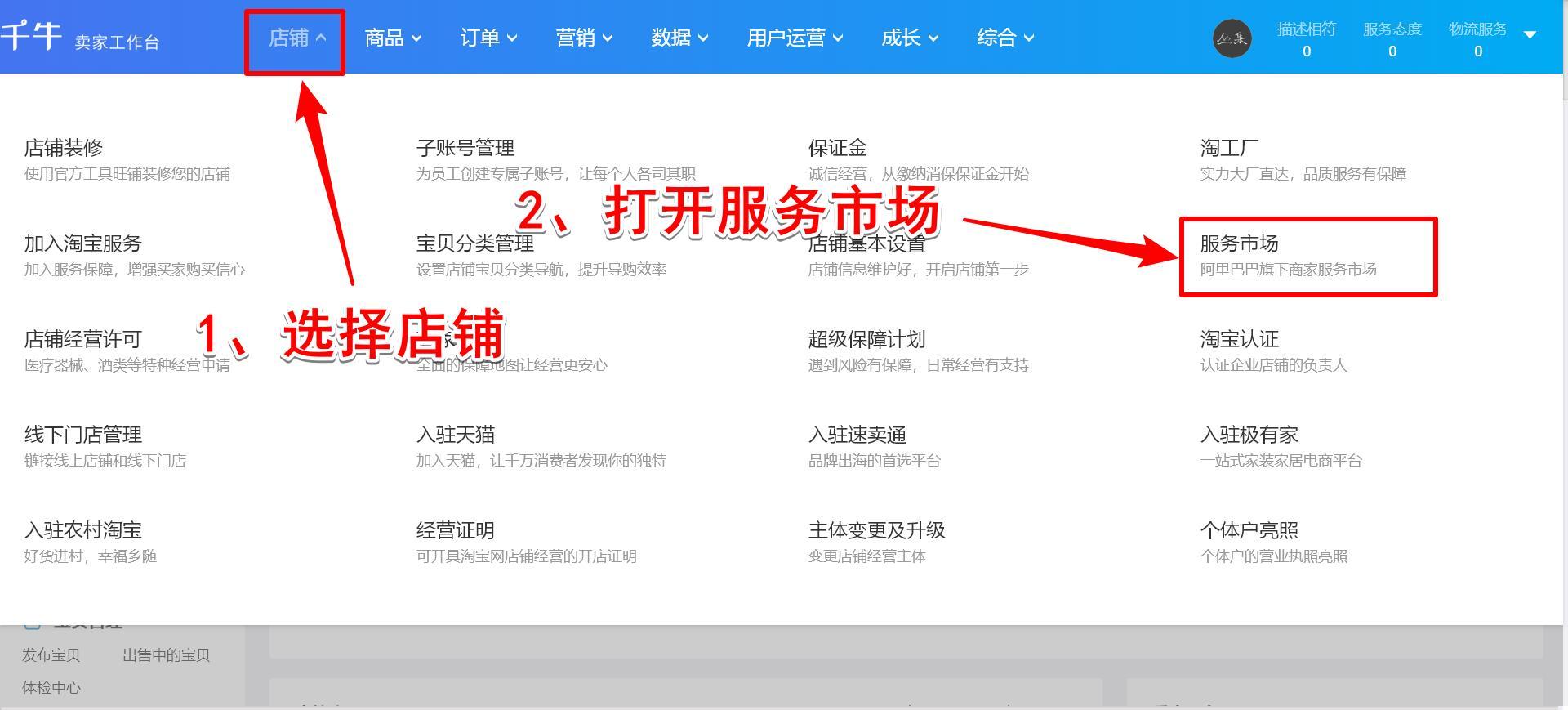Click 发布宝贝 in the sidebar

click(51, 654)
